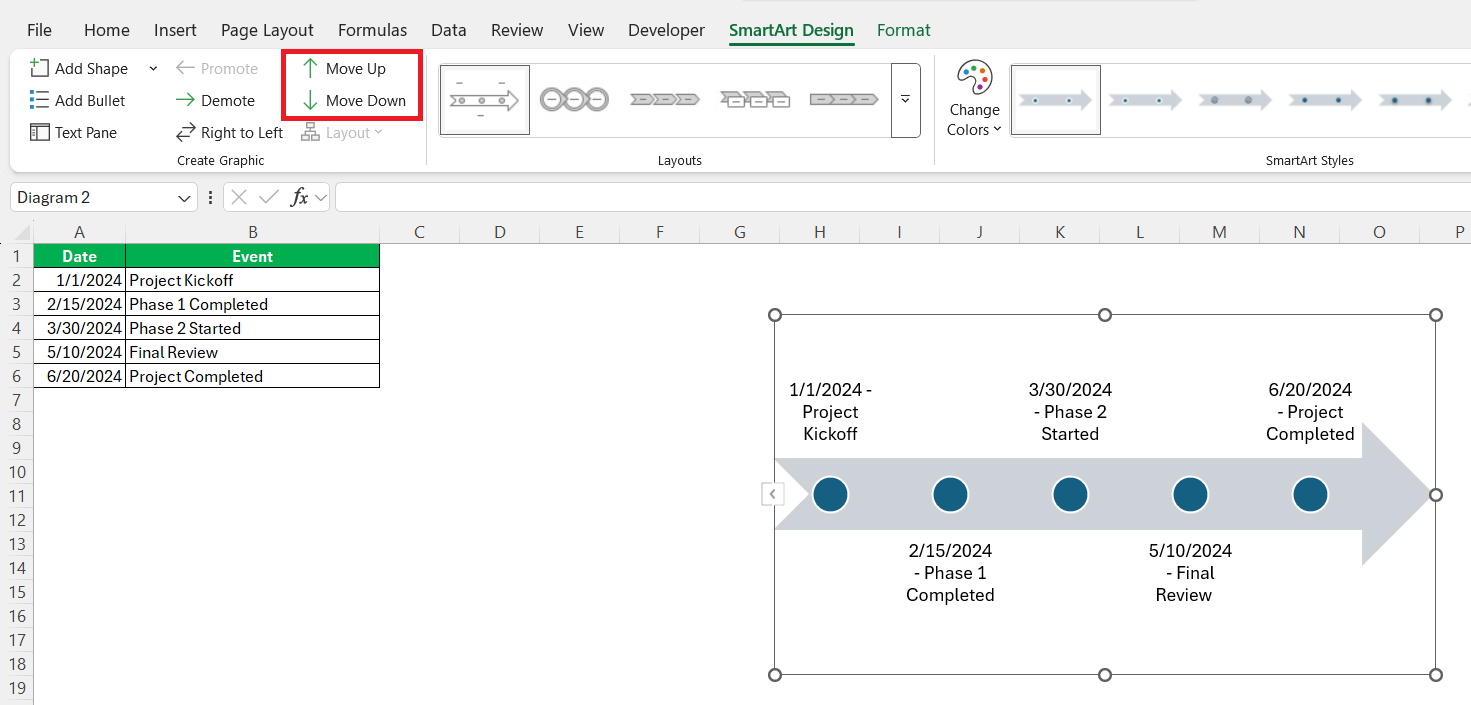Open the Developer tab
The width and height of the screenshot is (1471, 705).
click(666, 30)
